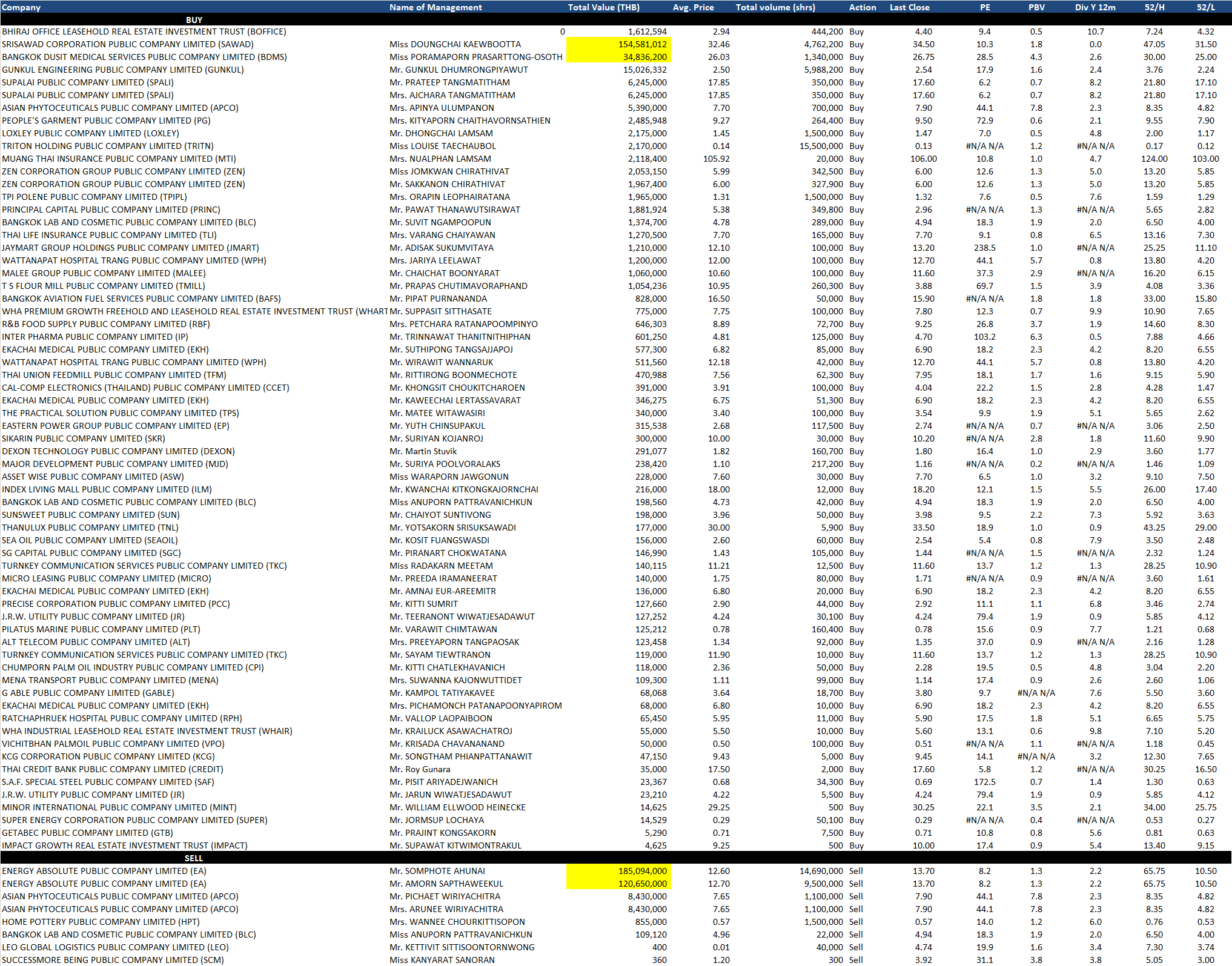This screenshot has height=966, width=1232.
Task: Click the Total volume (shrs) header
Action: (x=775, y=7)
